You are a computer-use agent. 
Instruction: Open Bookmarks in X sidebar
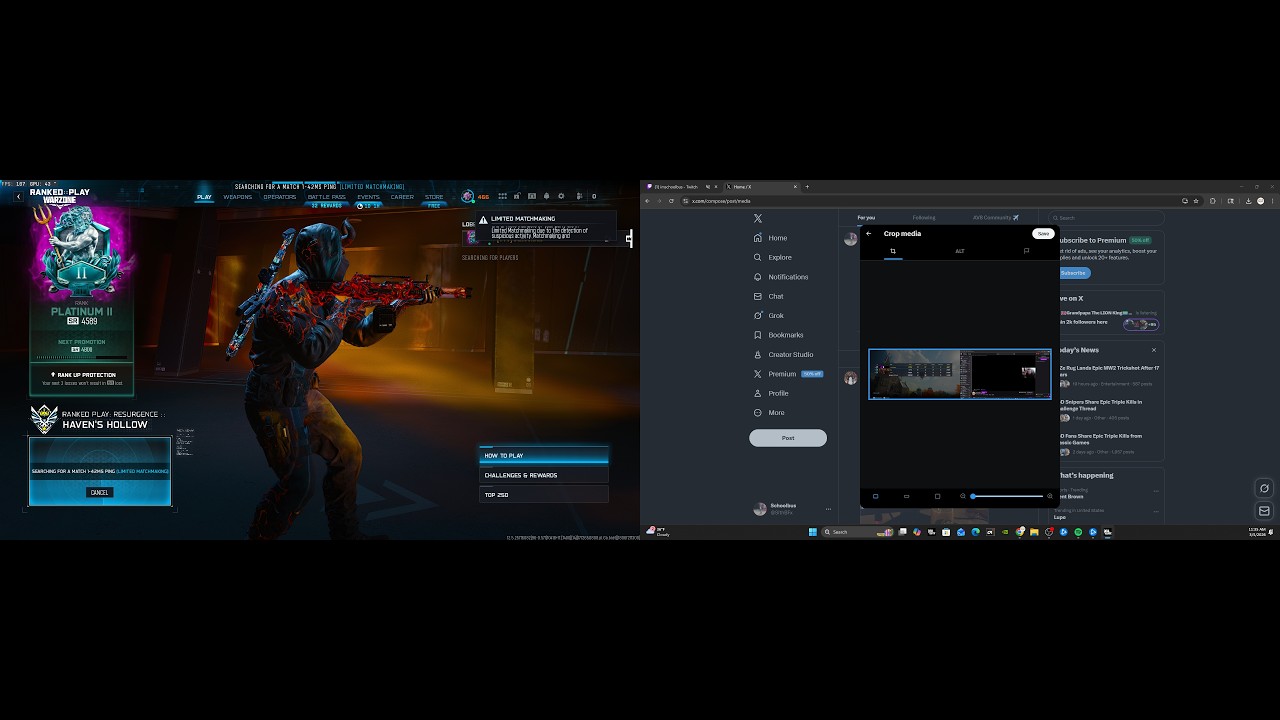pyautogui.click(x=778, y=335)
